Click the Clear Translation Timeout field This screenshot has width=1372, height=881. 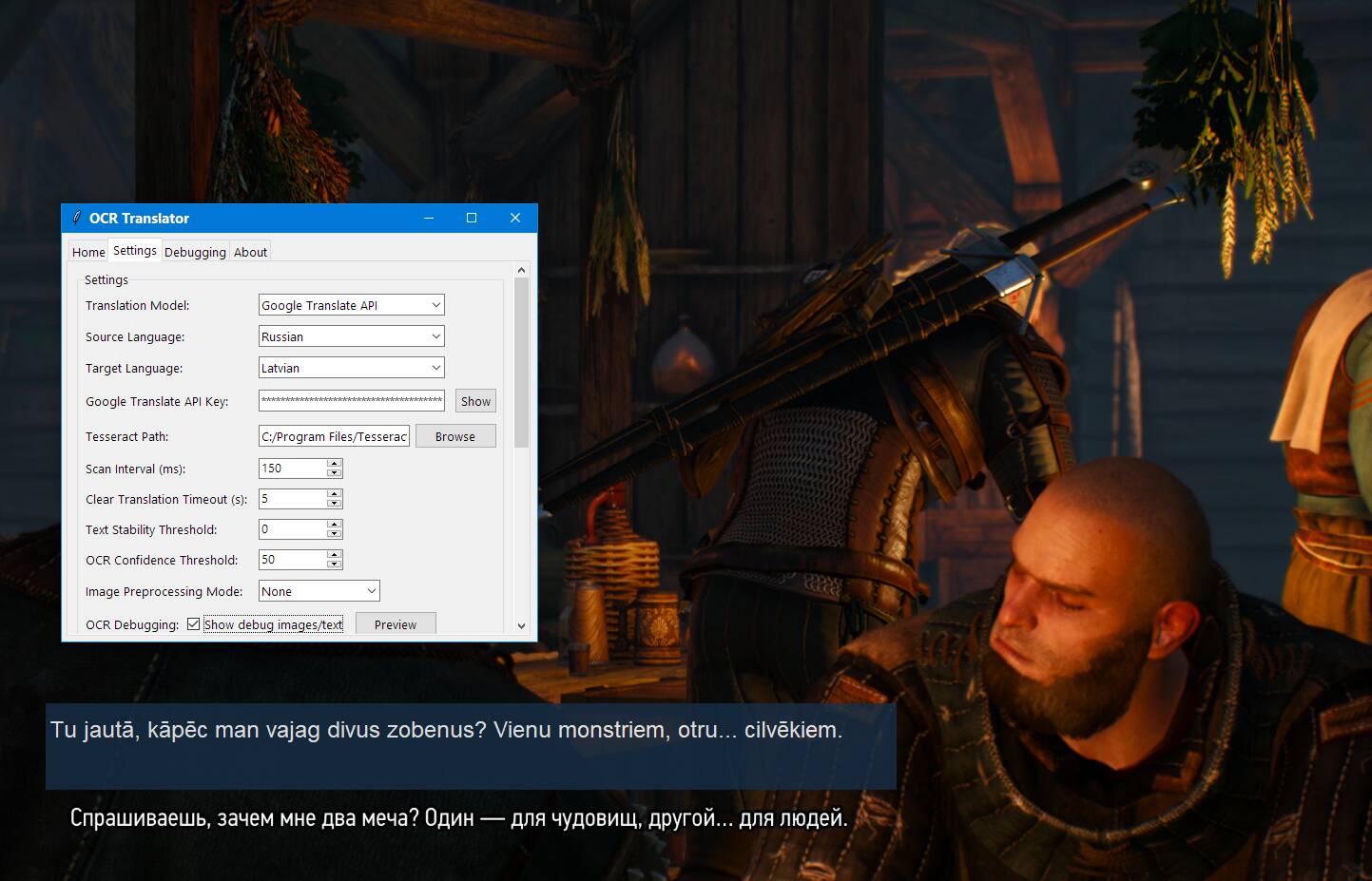[292, 499]
